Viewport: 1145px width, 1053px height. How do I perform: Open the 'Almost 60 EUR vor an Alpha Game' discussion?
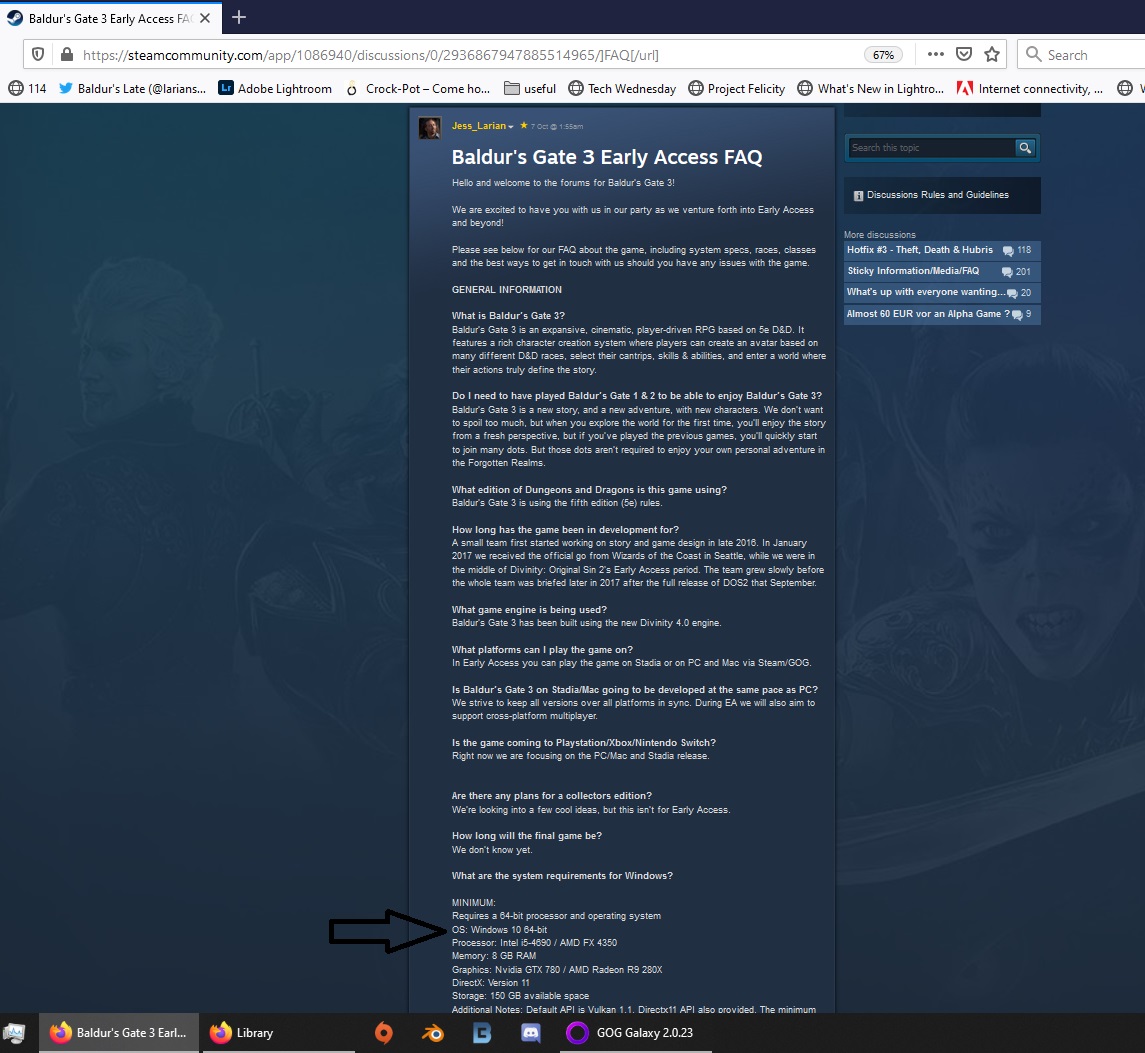942,314
